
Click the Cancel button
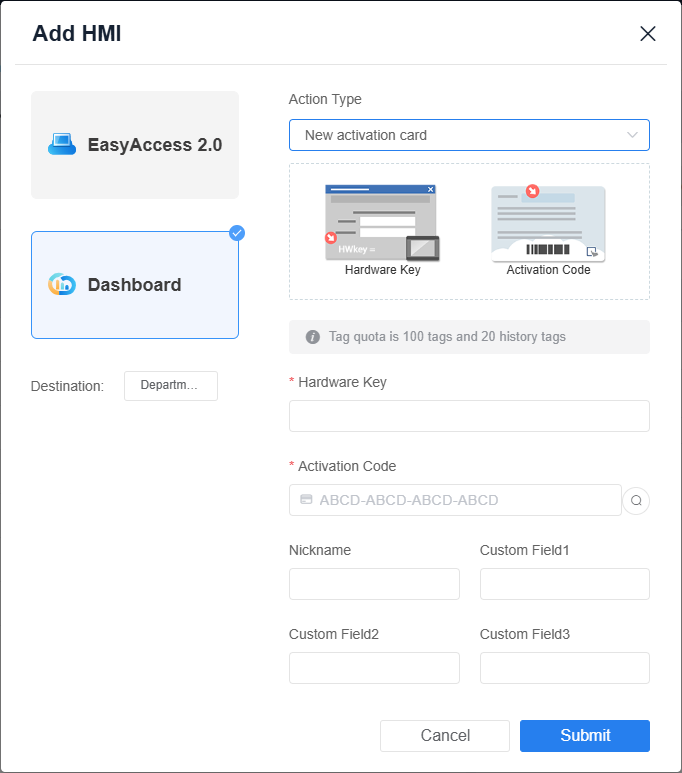tap(445, 736)
